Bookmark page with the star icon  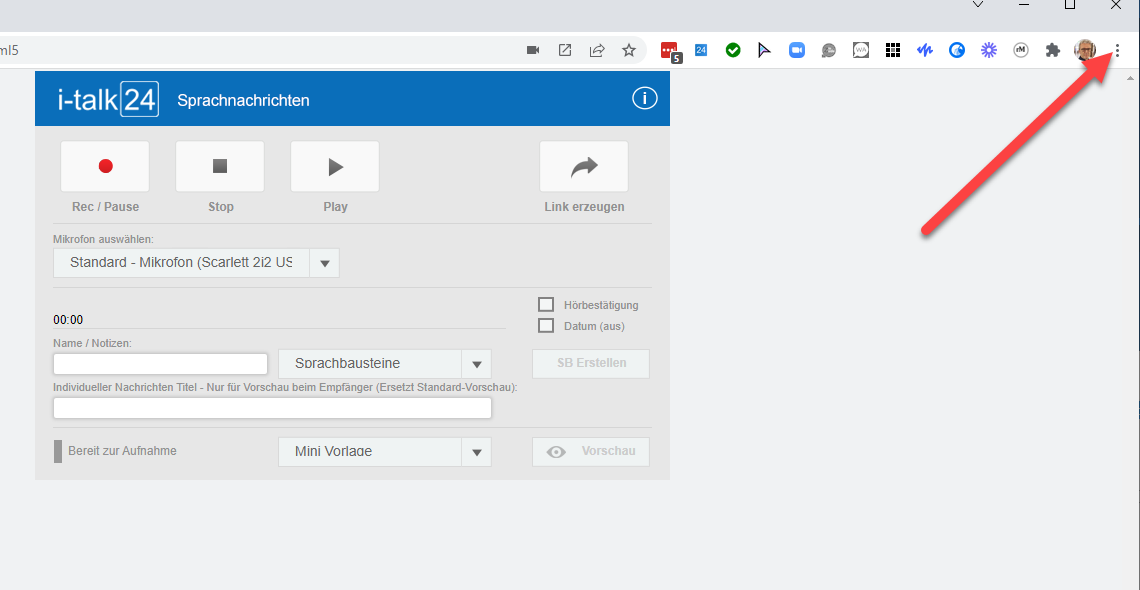coord(629,50)
